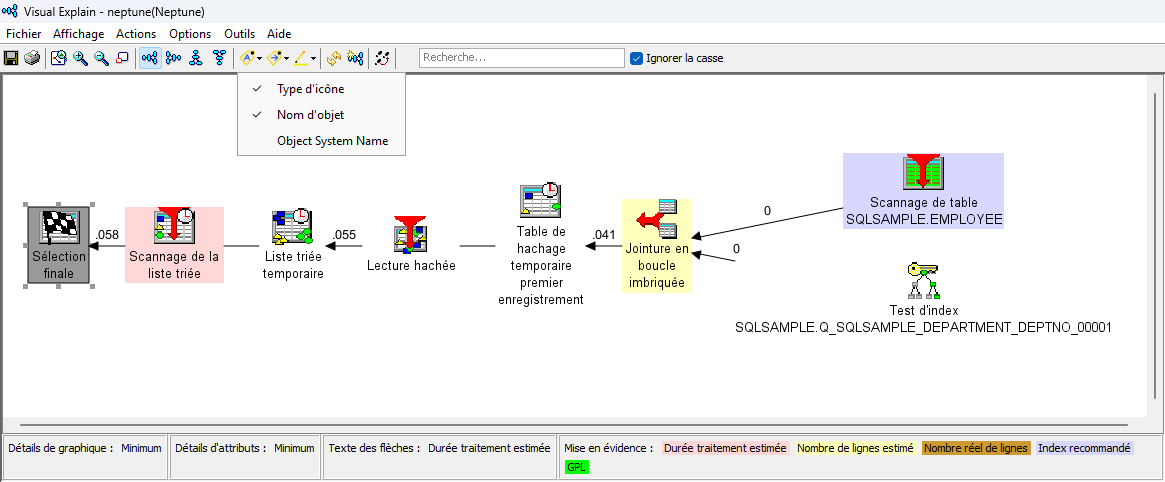Select the Jointure en boucle imbriquée node

[x=657, y=246]
